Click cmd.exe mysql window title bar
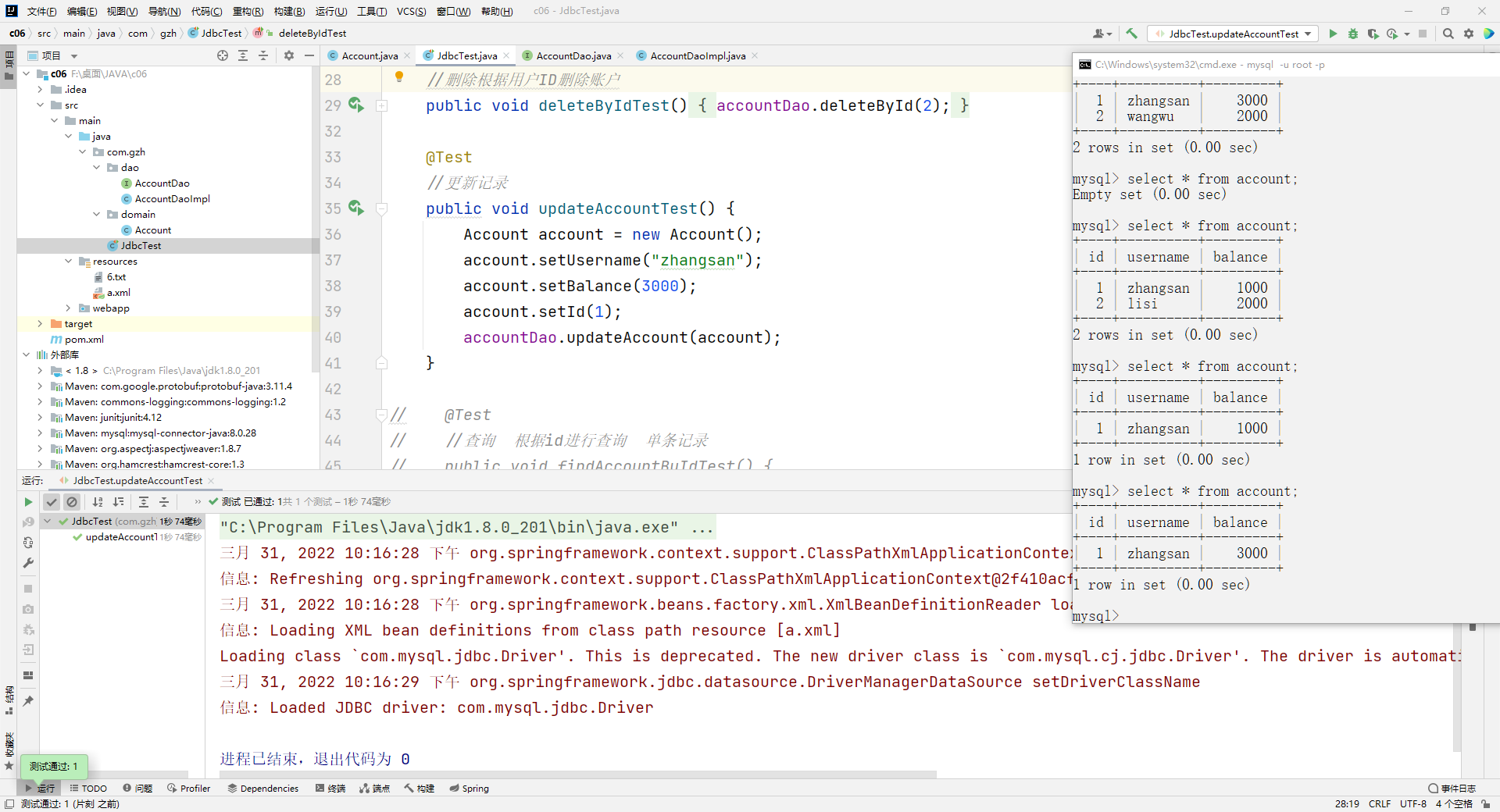The image size is (1500, 812). point(1286,65)
